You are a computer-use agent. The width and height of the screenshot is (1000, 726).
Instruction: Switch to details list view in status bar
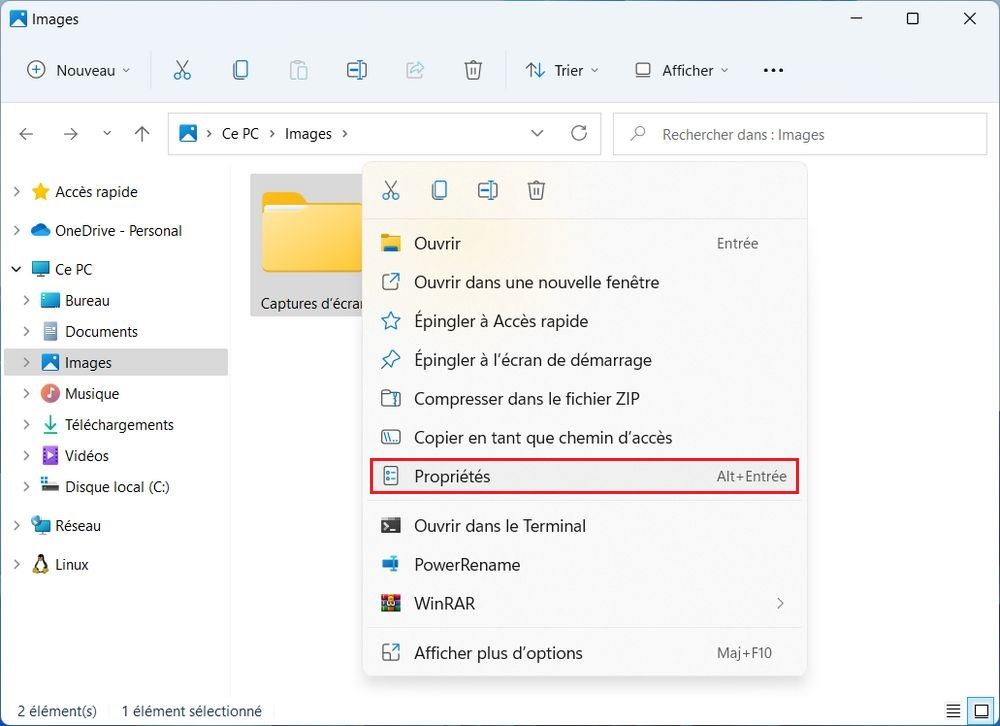(x=955, y=710)
